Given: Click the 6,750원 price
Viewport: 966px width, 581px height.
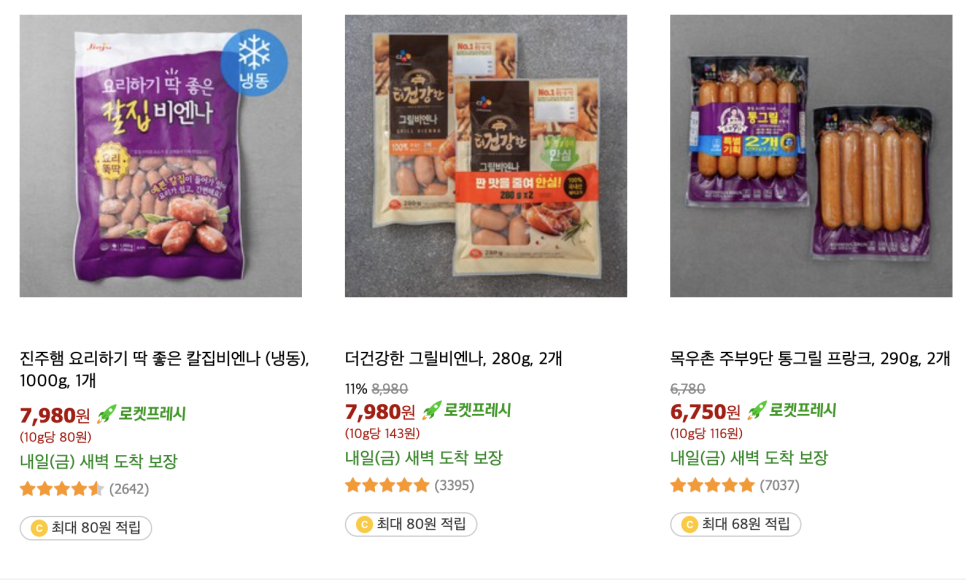Looking at the screenshot, I should point(705,411).
